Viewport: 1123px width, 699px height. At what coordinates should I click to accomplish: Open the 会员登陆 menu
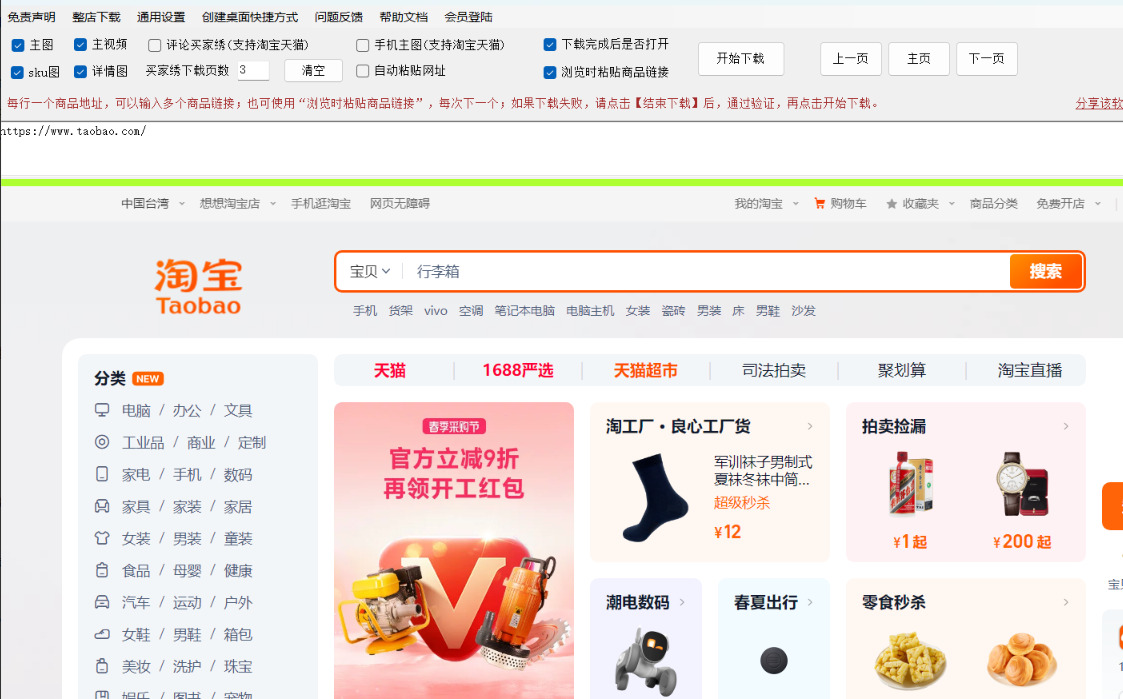(468, 17)
